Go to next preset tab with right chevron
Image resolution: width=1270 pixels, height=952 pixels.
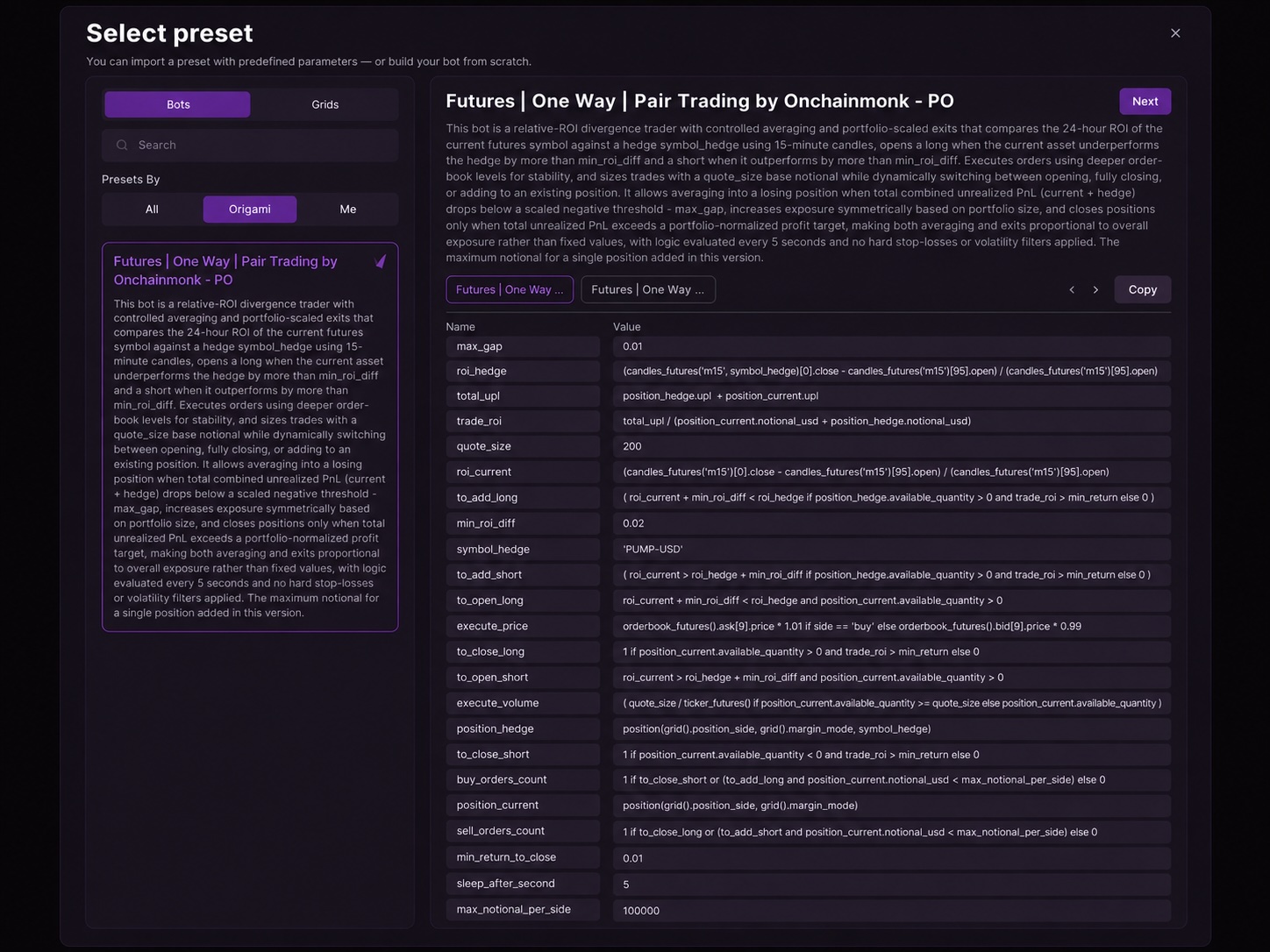[x=1095, y=290]
